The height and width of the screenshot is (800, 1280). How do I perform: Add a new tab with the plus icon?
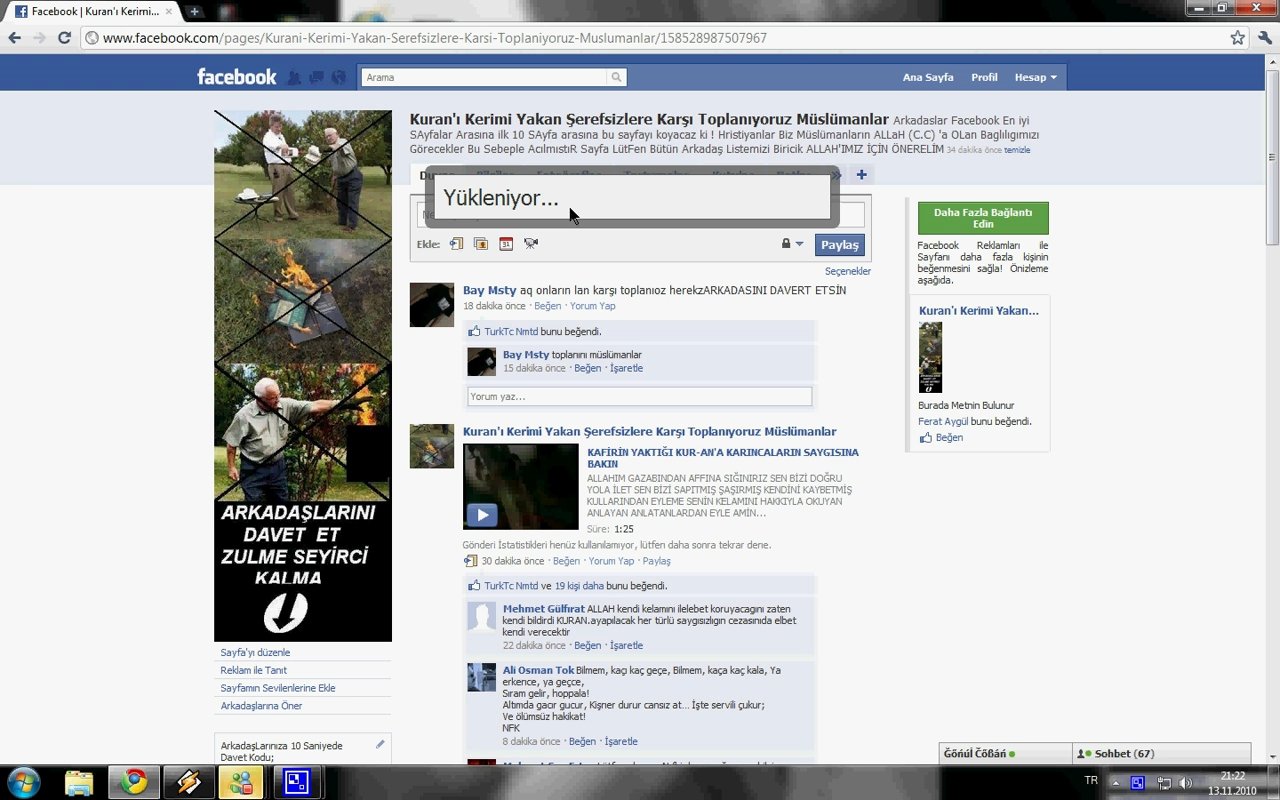pos(861,175)
